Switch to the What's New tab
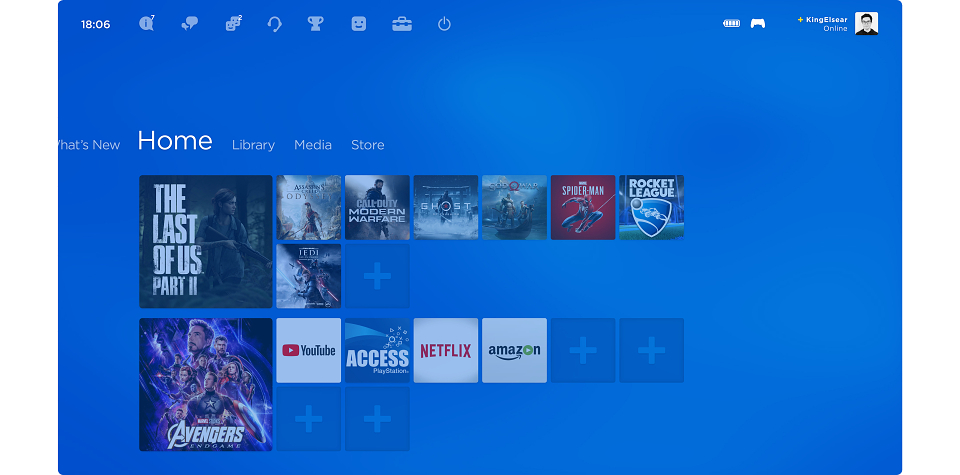 (x=89, y=145)
